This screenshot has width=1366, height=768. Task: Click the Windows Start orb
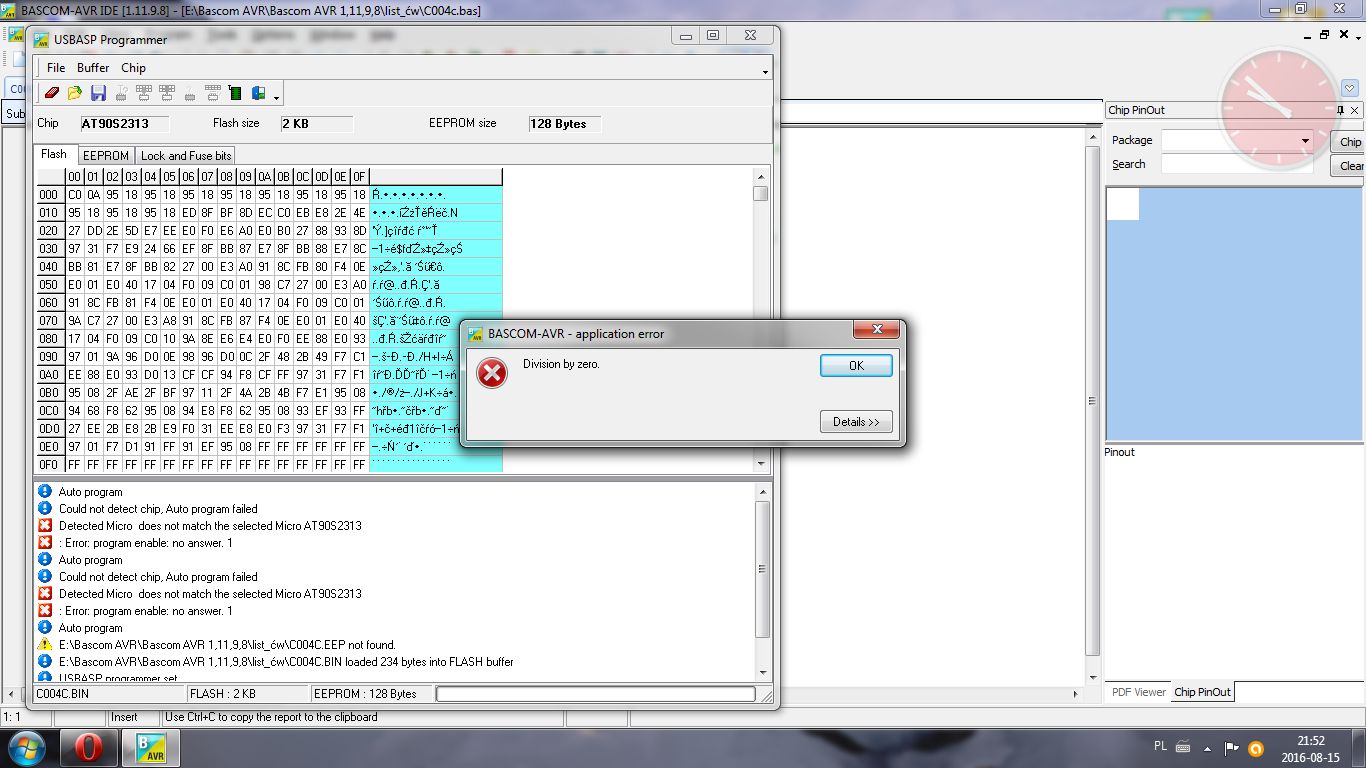(26, 747)
